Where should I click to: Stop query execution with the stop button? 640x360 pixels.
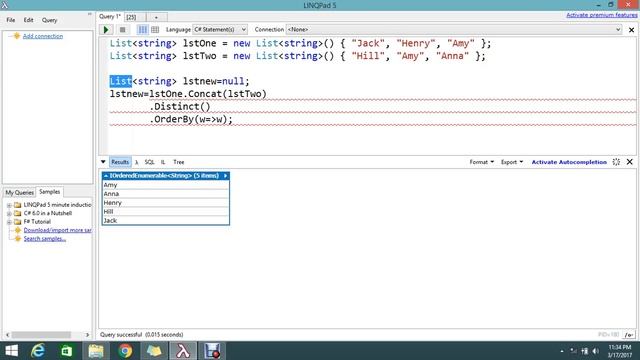coord(122,29)
